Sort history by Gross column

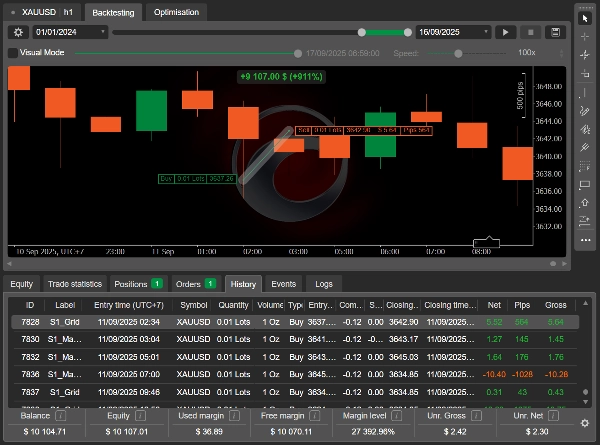click(x=556, y=305)
